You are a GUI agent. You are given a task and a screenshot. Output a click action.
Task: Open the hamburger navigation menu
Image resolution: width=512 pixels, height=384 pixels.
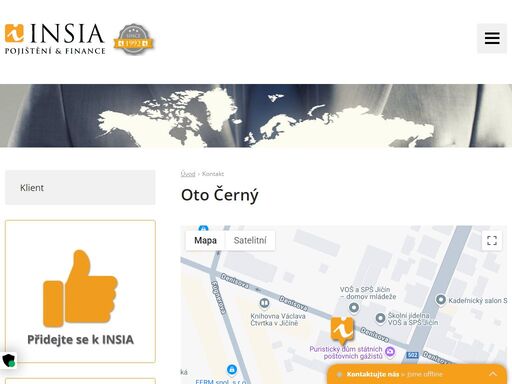click(492, 38)
